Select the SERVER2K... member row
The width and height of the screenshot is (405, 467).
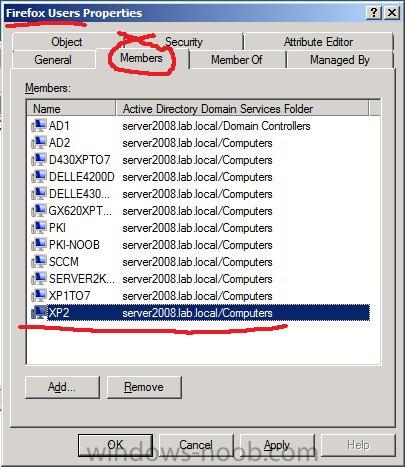click(x=200, y=279)
